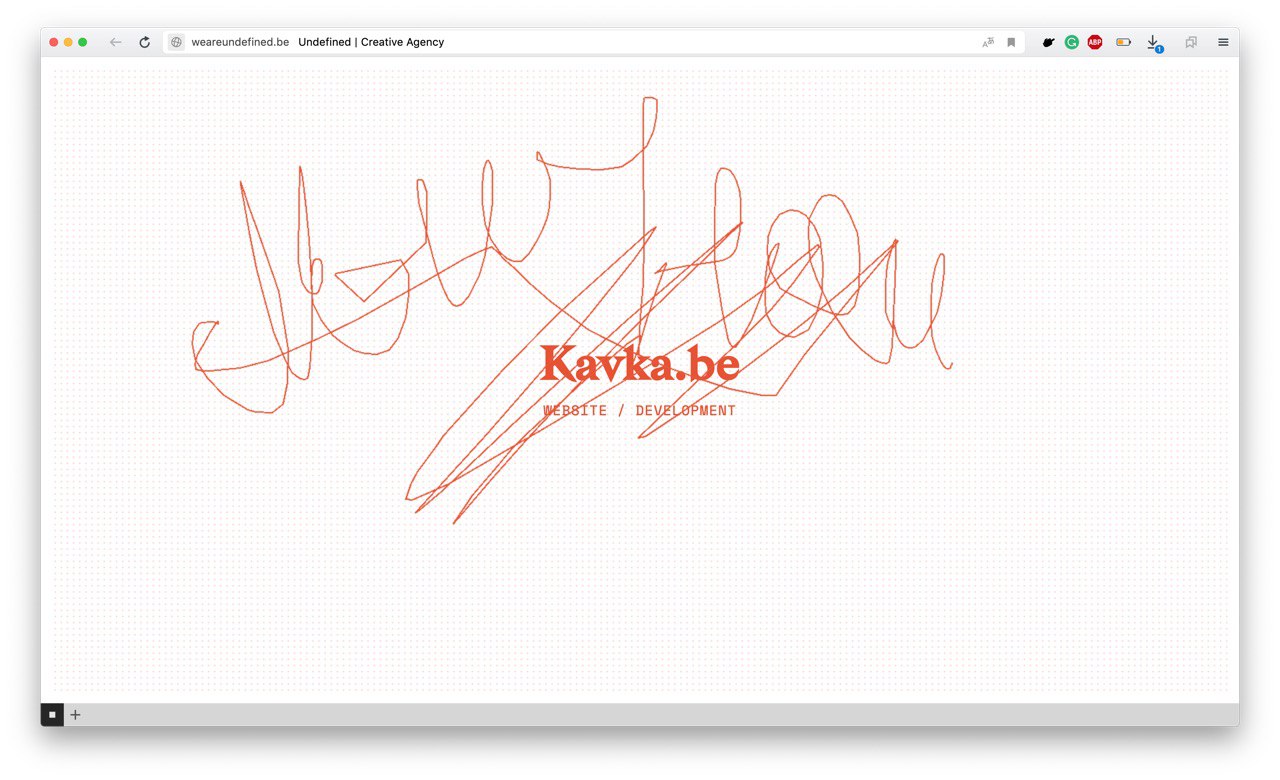This screenshot has height=780, width=1280.
Task: Open the Adblock Plus ABP icon
Action: click(x=1095, y=42)
